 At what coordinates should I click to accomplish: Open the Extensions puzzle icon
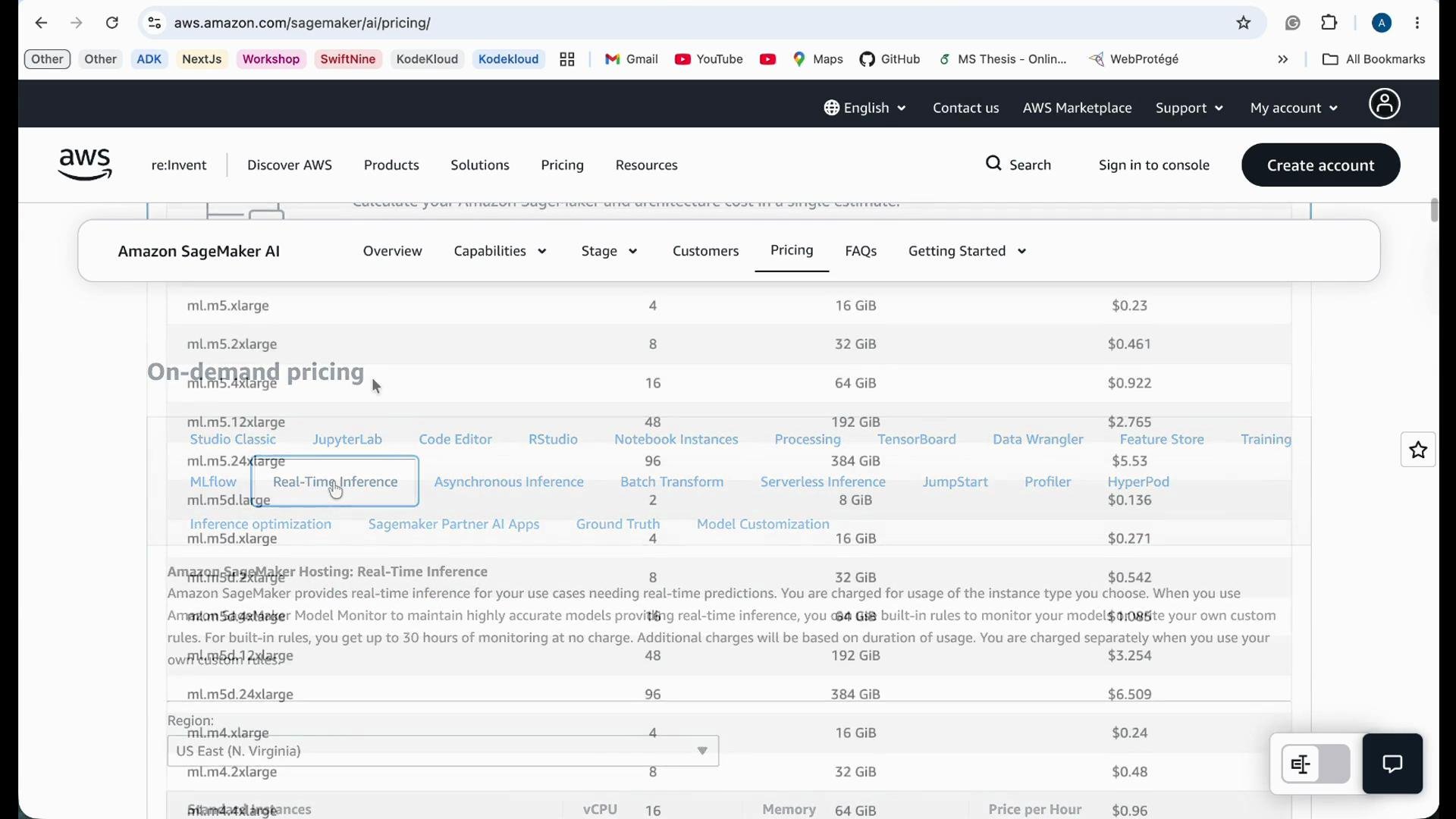1331,24
